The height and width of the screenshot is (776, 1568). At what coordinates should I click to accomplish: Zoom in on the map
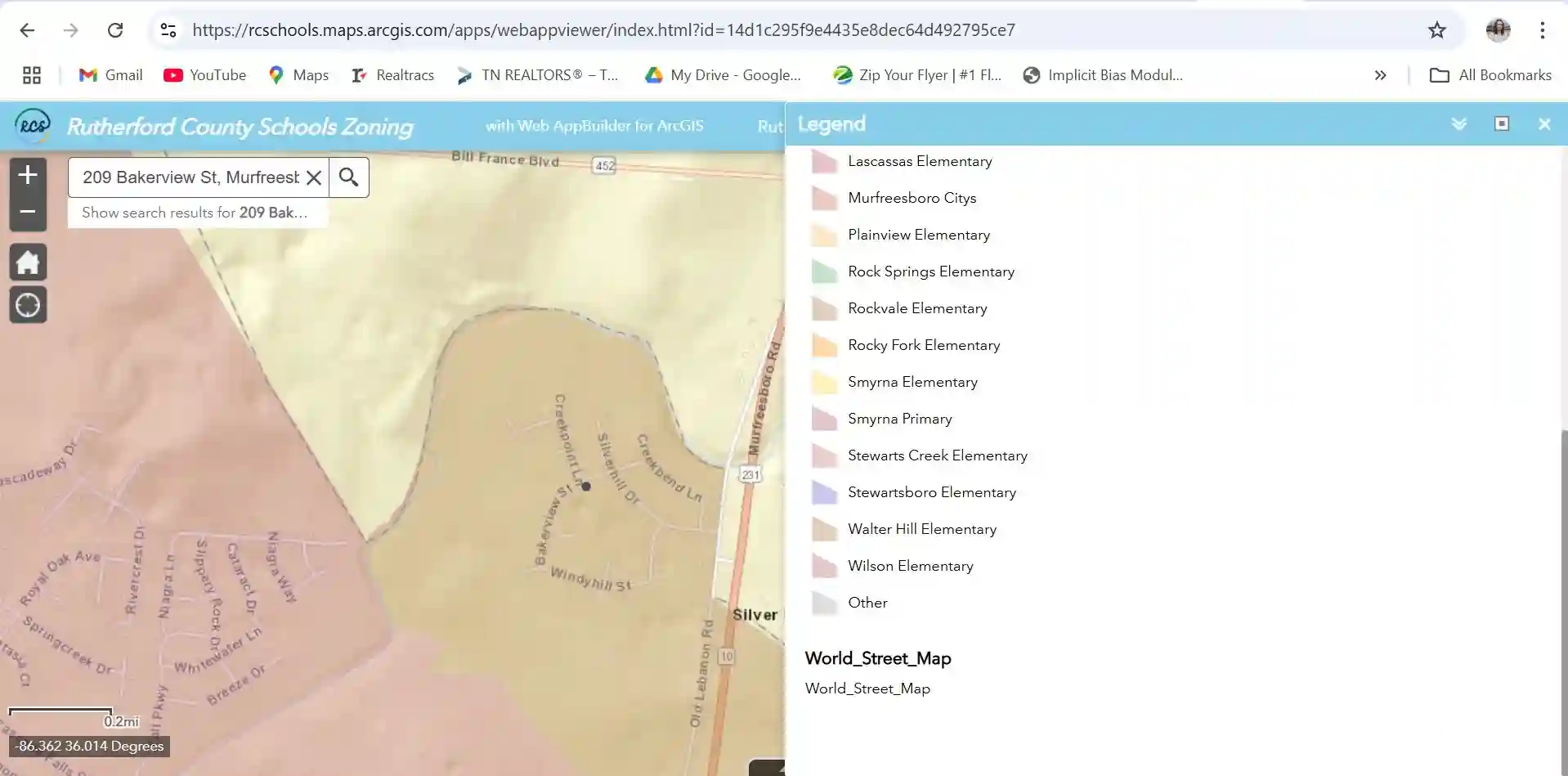pyautogui.click(x=28, y=175)
